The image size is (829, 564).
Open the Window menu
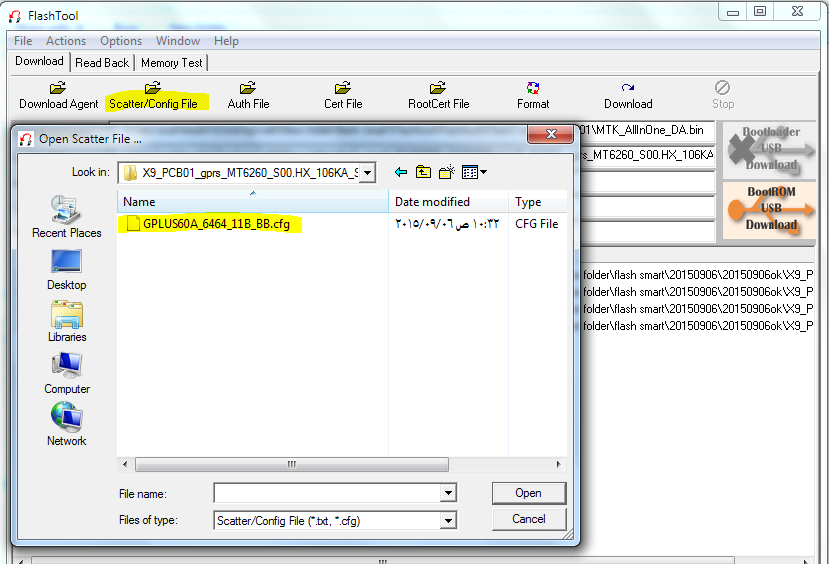[x=178, y=41]
